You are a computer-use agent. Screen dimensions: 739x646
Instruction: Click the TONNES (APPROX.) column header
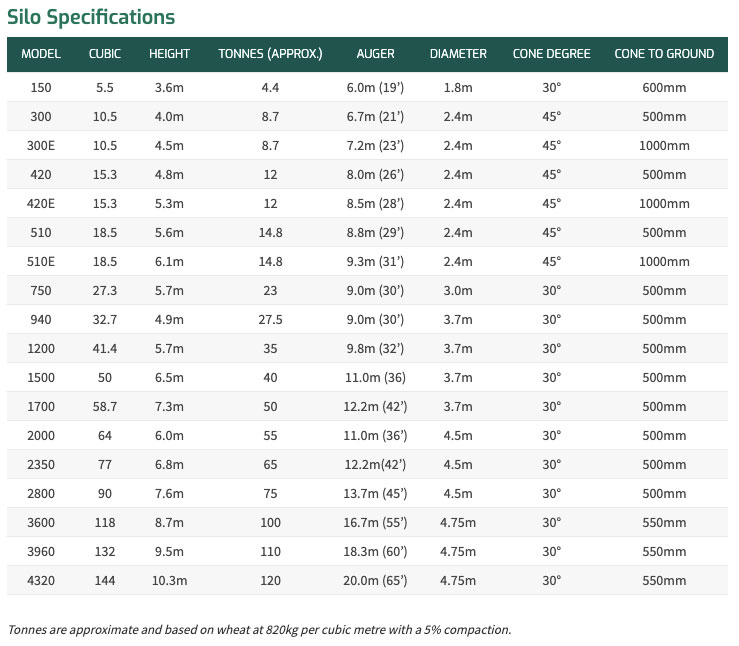point(270,54)
